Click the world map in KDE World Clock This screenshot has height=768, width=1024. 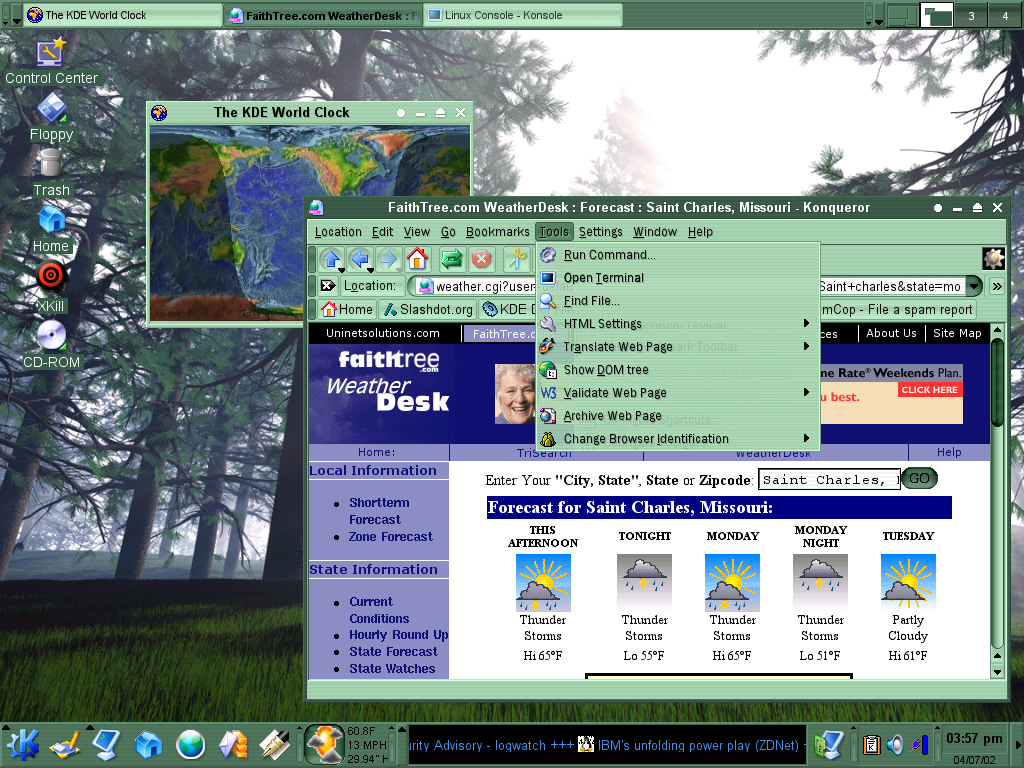pyautogui.click(x=310, y=222)
